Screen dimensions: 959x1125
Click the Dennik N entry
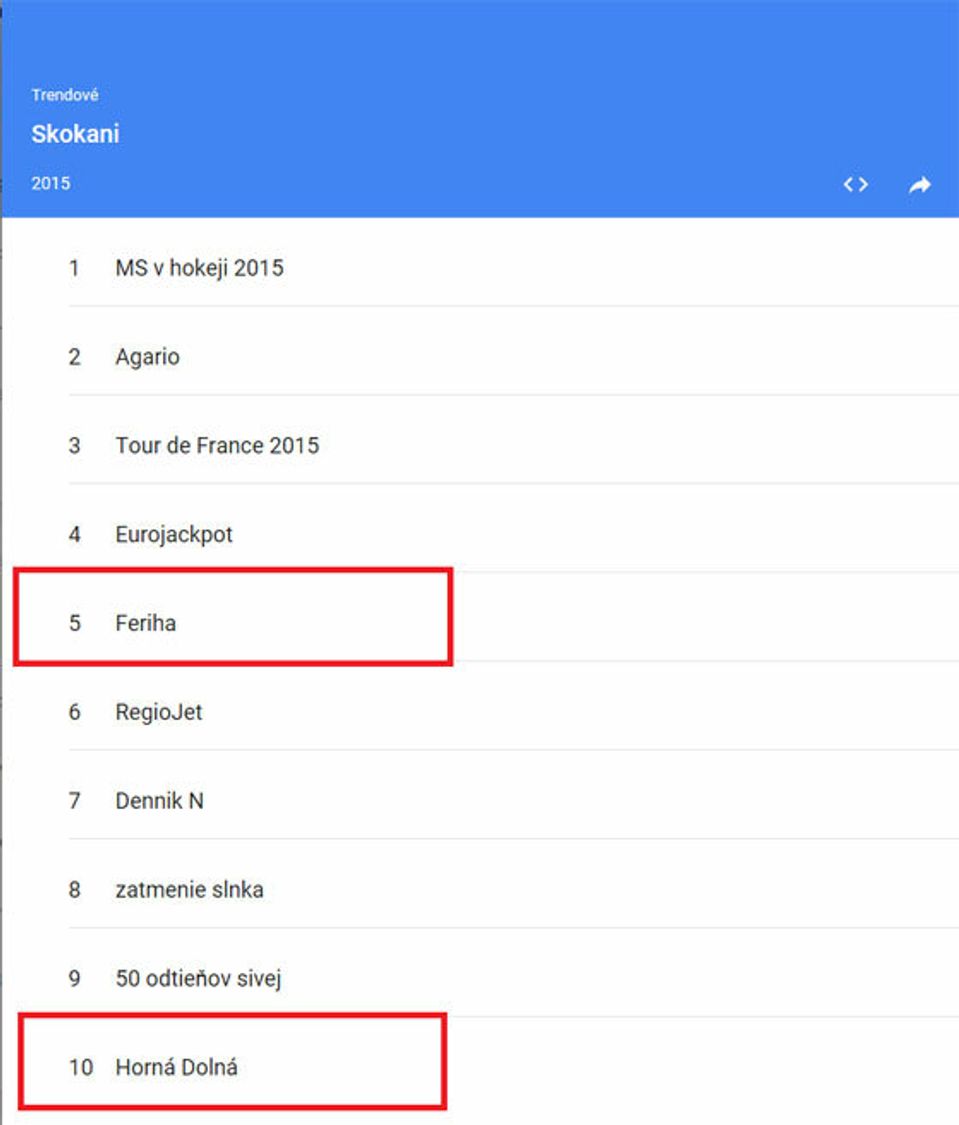tap(159, 801)
